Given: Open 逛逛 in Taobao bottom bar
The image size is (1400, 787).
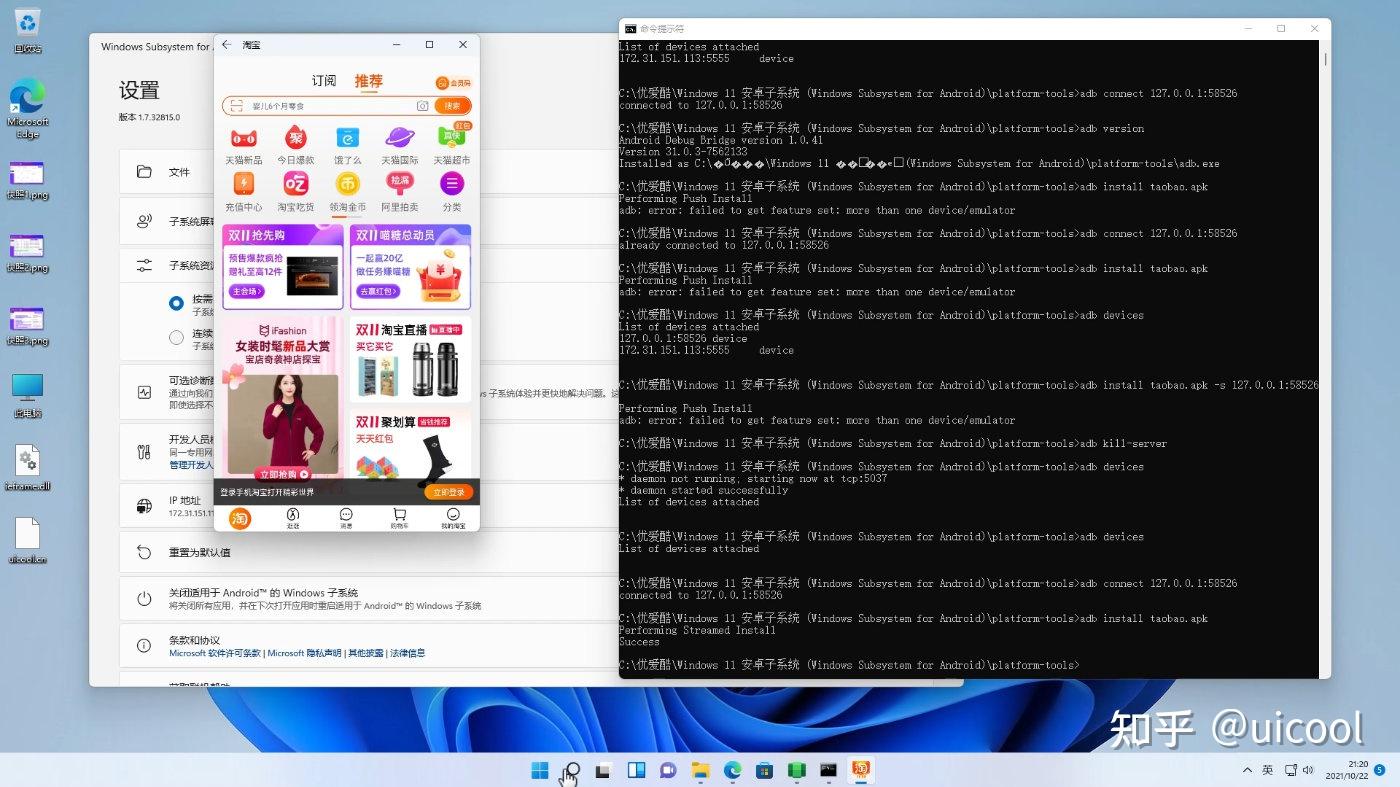Looking at the screenshot, I should click(293, 518).
